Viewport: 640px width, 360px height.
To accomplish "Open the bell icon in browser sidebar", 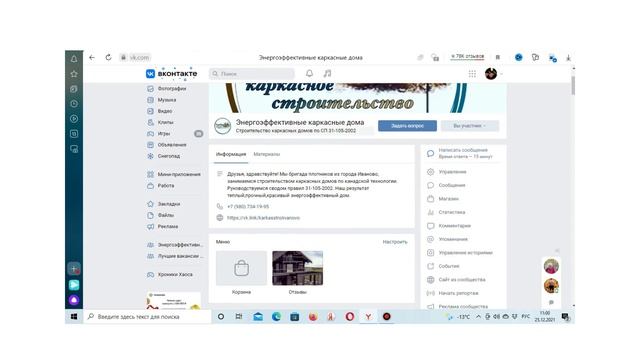I will point(74,59).
